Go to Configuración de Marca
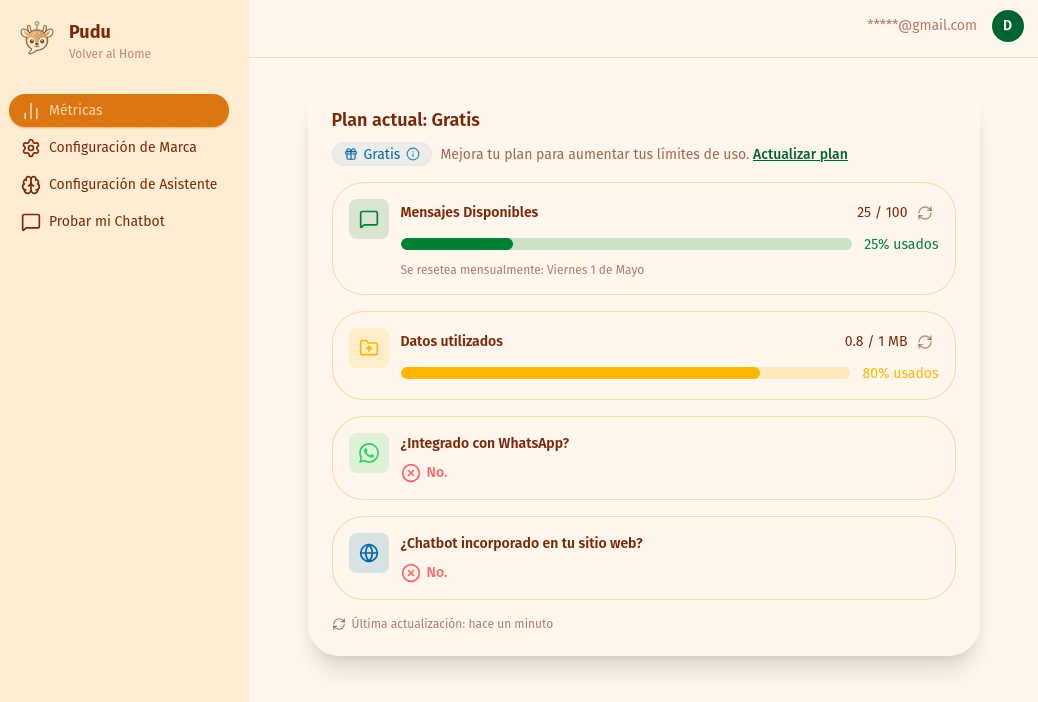 (x=122, y=147)
